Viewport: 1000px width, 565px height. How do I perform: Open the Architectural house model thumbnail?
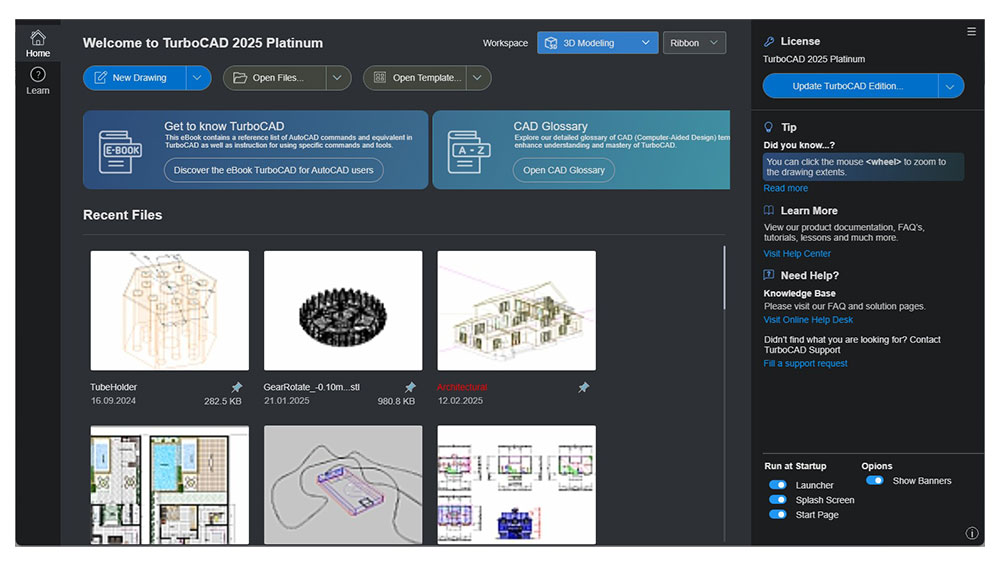pos(517,311)
